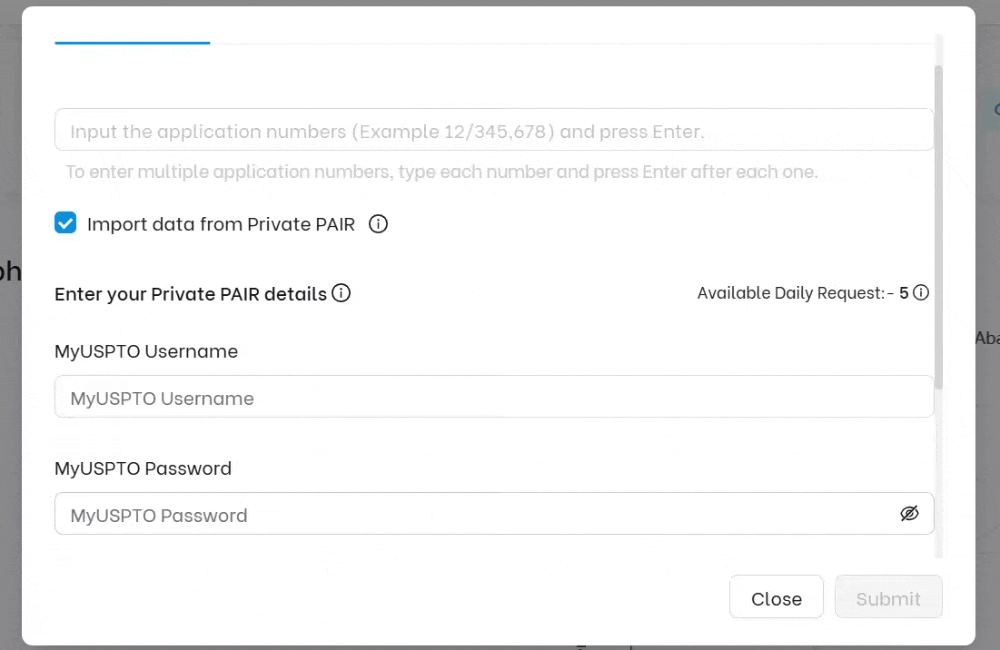This screenshot has width=1000, height=650.
Task: Open info tooltip next to Private PAIR details heading
Action: pos(341,293)
